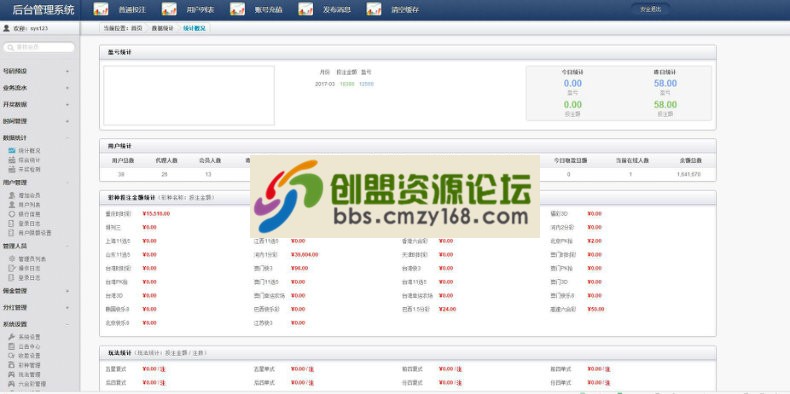Click the person icon for 增加会员
Image resolution: width=790 pixels, height=394 pixels.
click(12, 195)
